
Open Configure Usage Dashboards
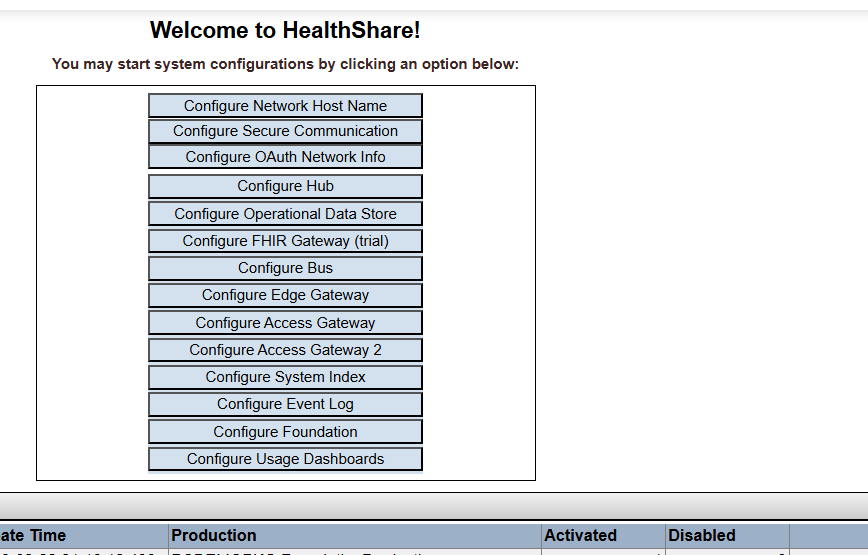[x=285, y=459]
